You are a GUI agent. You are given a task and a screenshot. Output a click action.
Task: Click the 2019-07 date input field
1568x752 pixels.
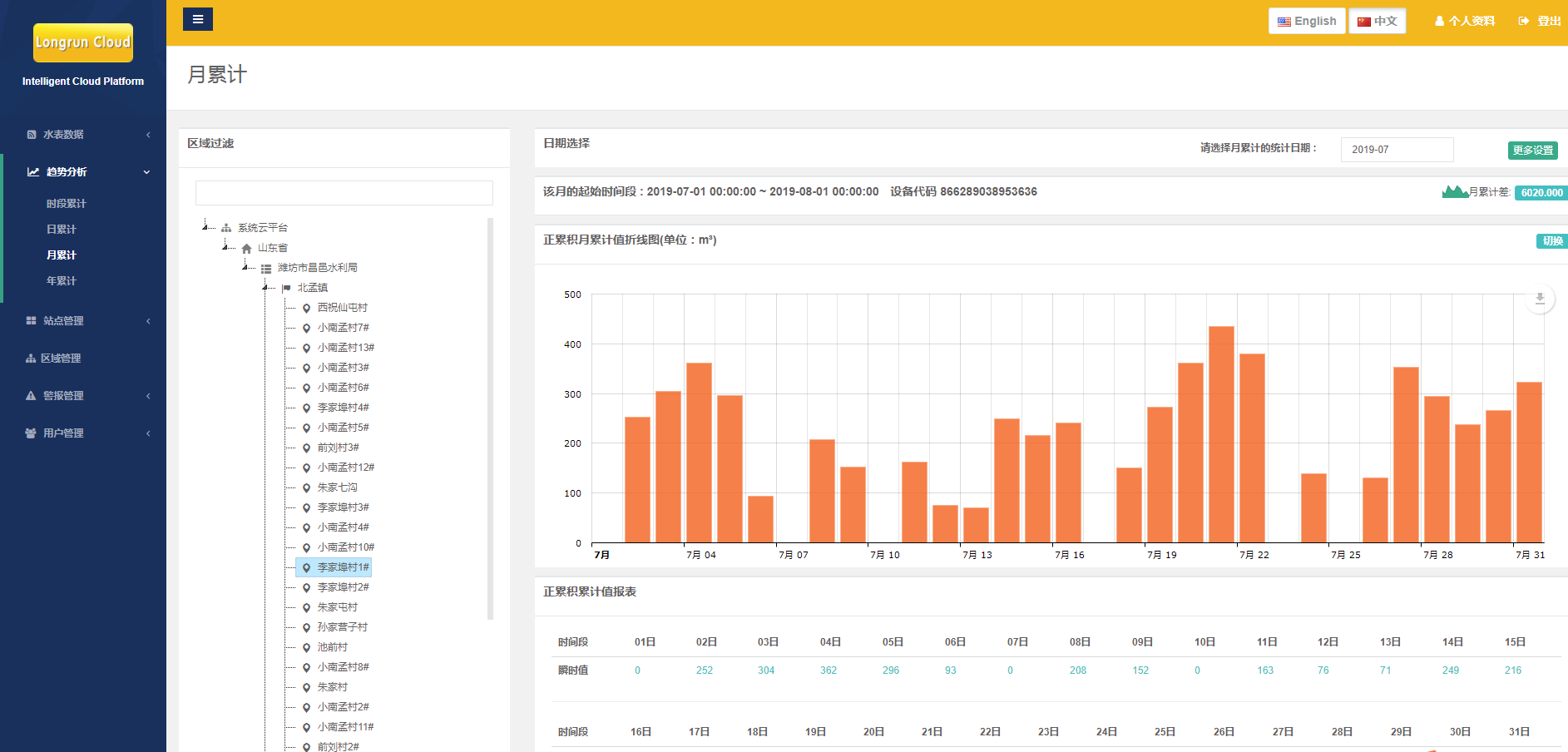click(1397, 150)
